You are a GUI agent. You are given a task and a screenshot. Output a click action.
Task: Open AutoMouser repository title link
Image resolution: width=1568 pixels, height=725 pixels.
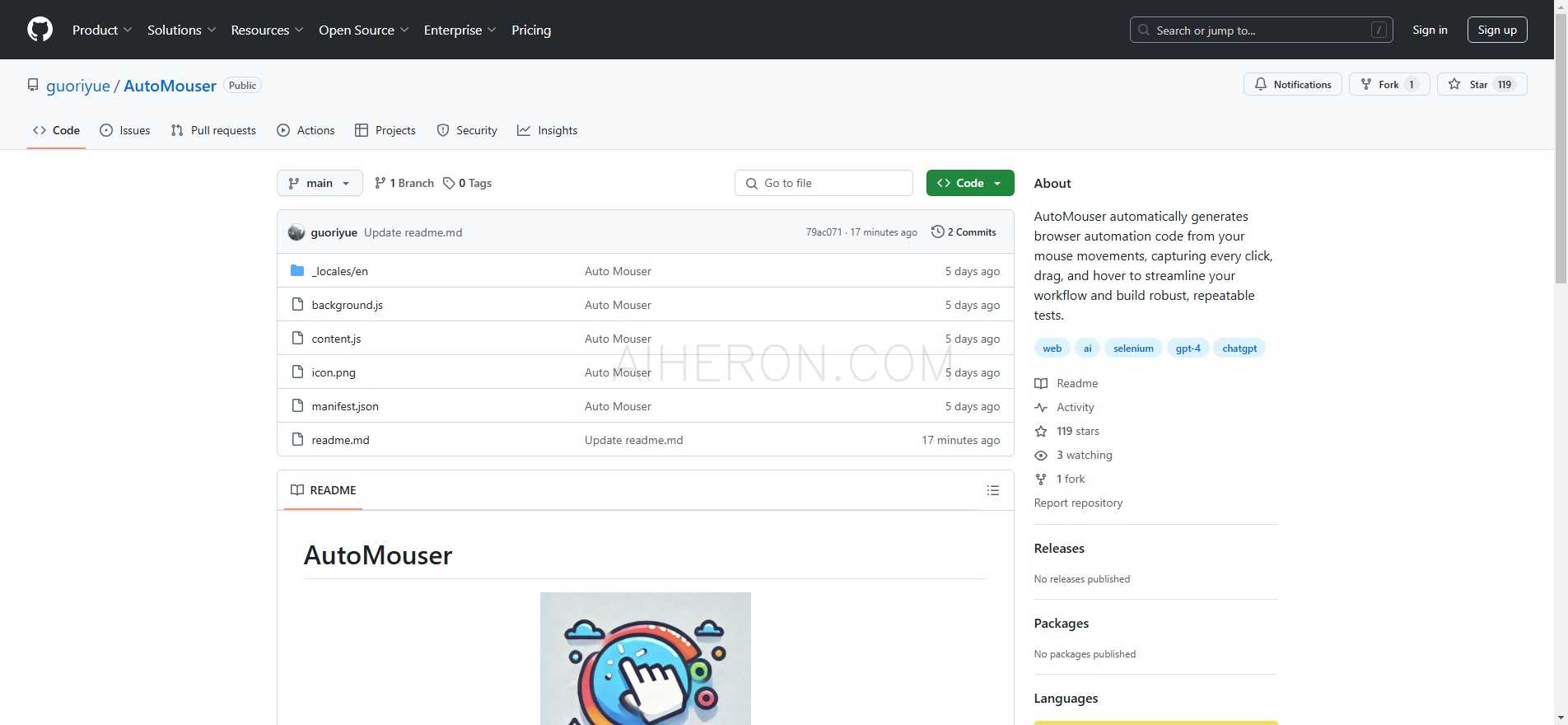tap(170, 86)
